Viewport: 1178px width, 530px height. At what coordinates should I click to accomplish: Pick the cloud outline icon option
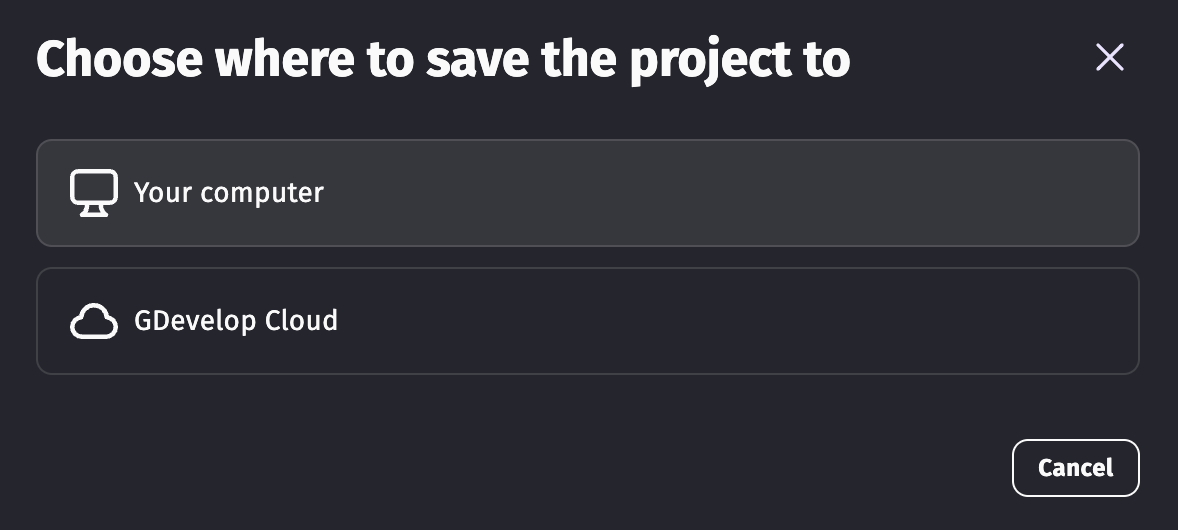click(94, 322)
